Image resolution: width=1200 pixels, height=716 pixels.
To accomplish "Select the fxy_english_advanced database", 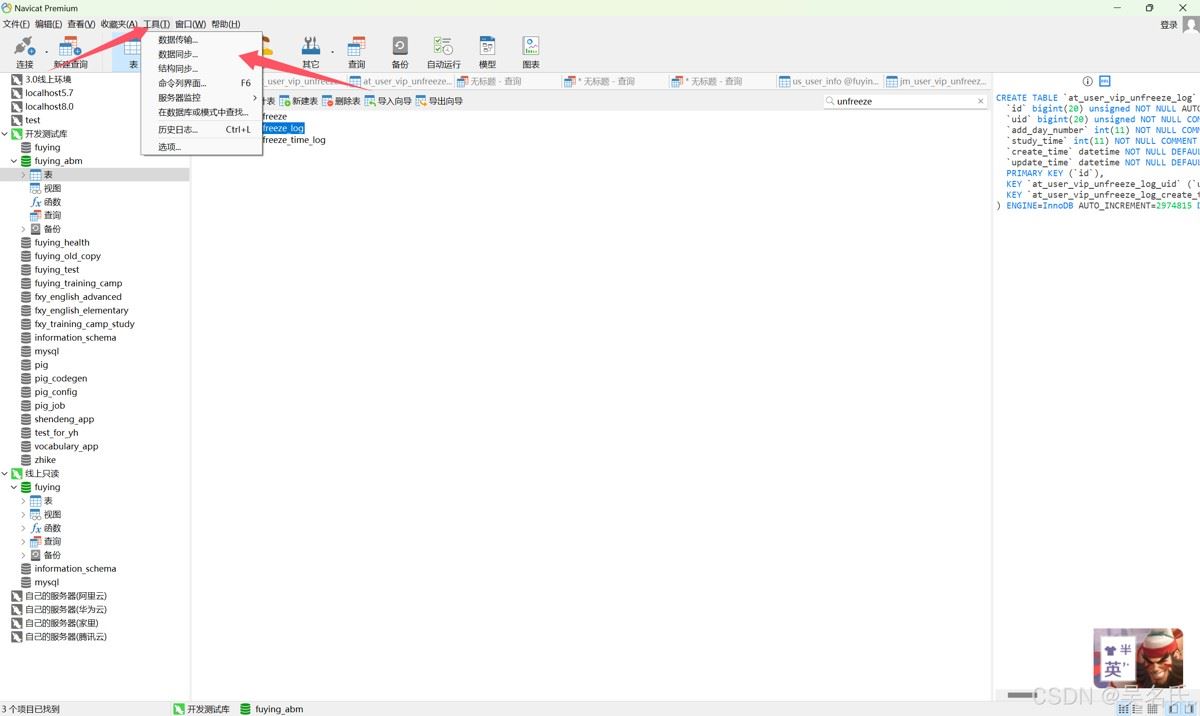I will [78, 297].
